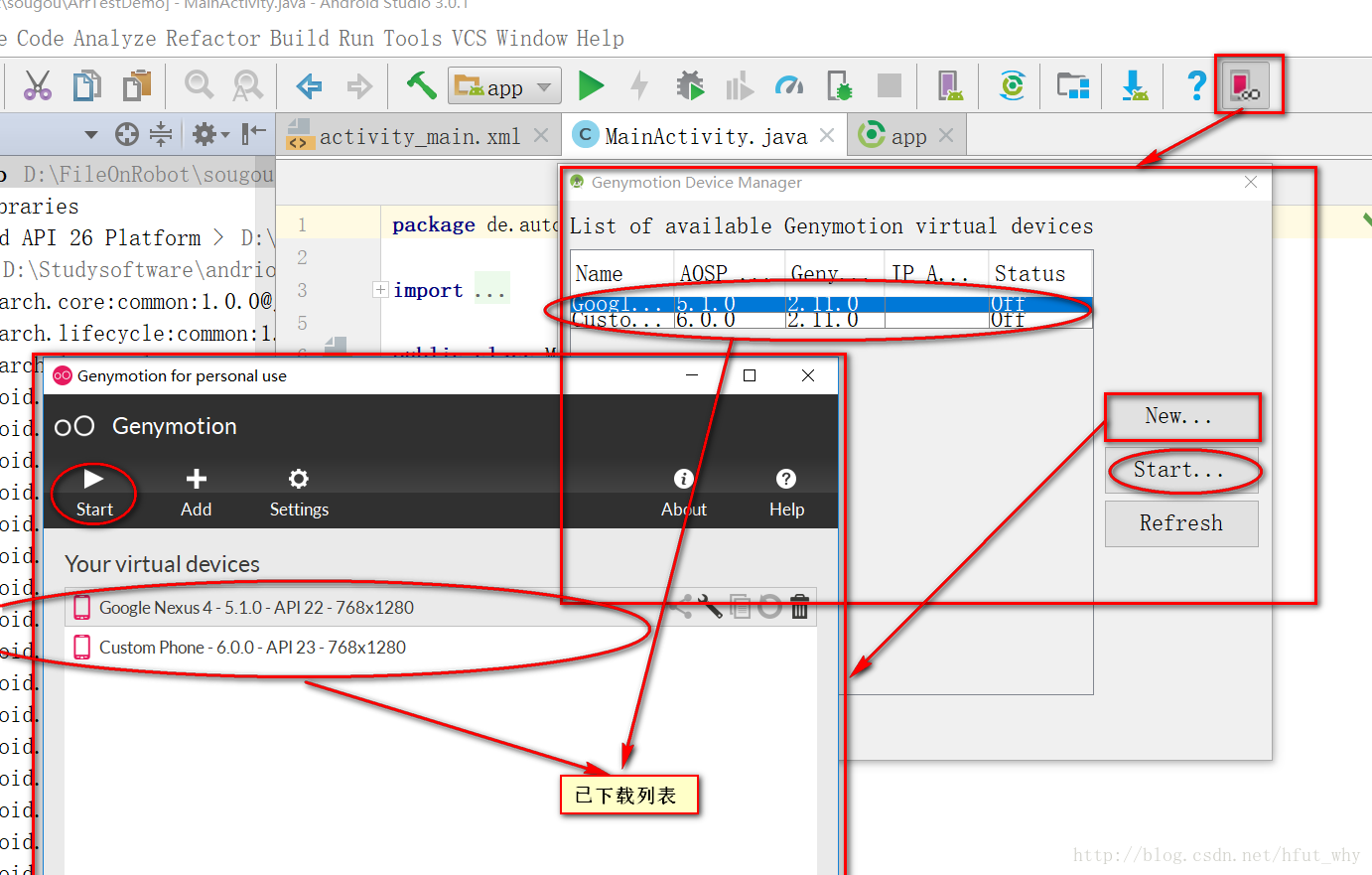
Task: Close the activity_main.xml tab
Action: [541, 135]
